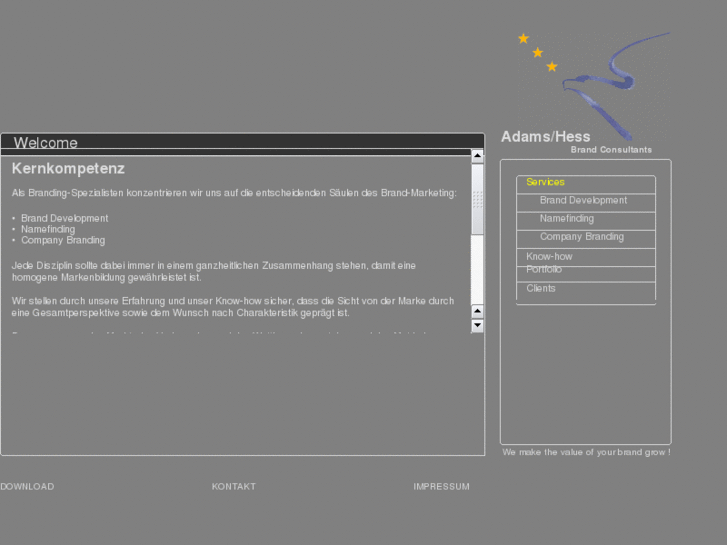Click the DOWNLOAD footer link
This screenshot has height=545, width=727.
[27, 487]
